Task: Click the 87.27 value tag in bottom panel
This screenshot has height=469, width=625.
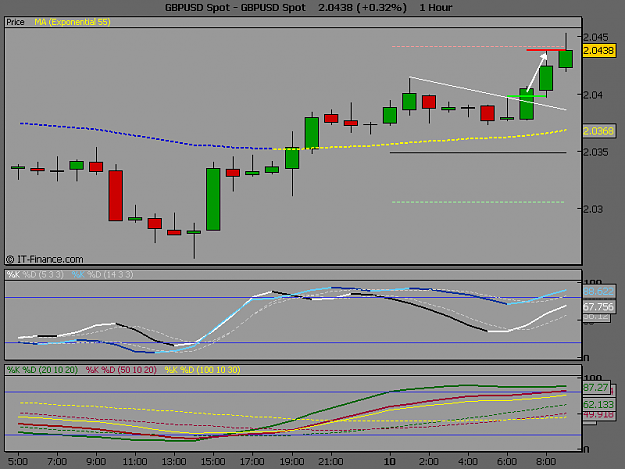Action: [596, 388]
